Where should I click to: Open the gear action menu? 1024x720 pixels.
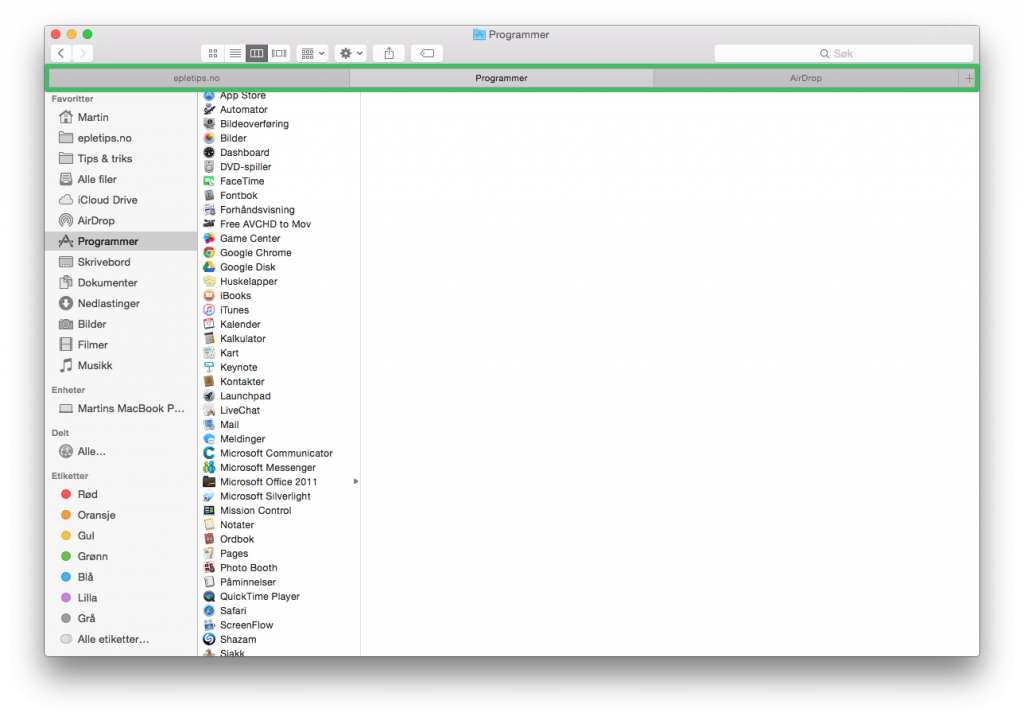pyautogui.click(x=351, y=53)
